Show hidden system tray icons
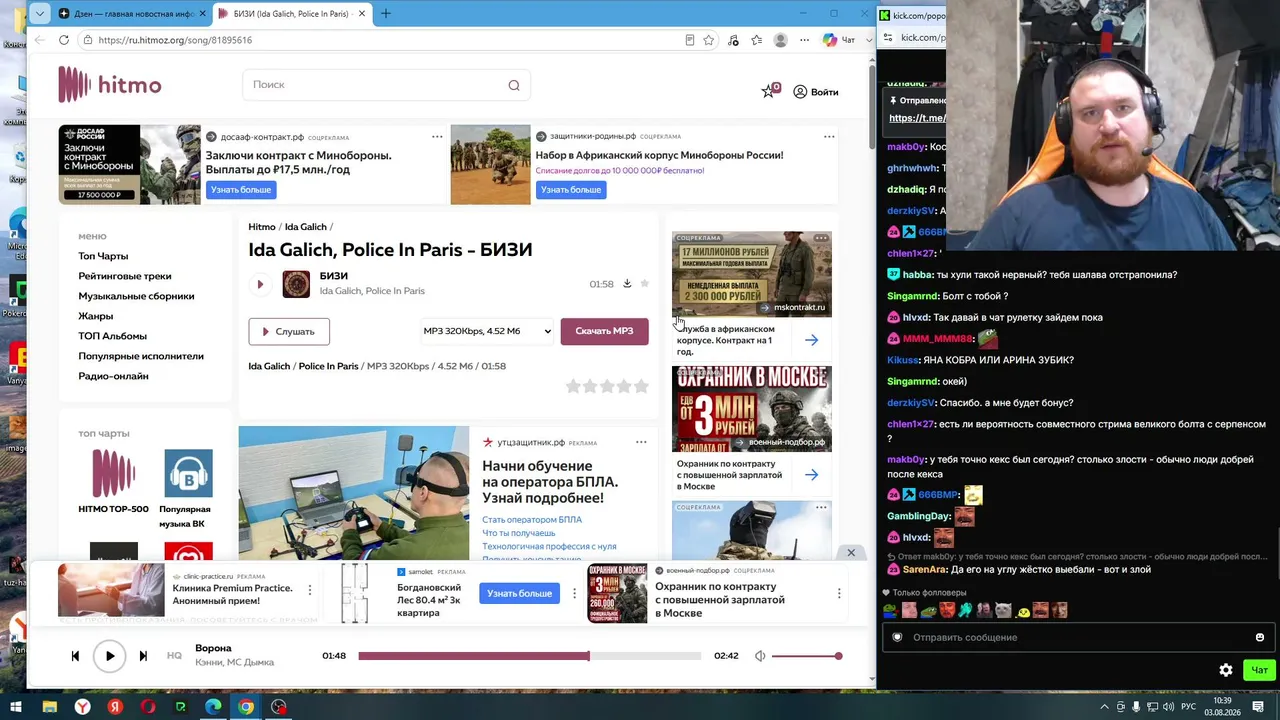This screenshot has width=1280, height=720. [1105, 707]
